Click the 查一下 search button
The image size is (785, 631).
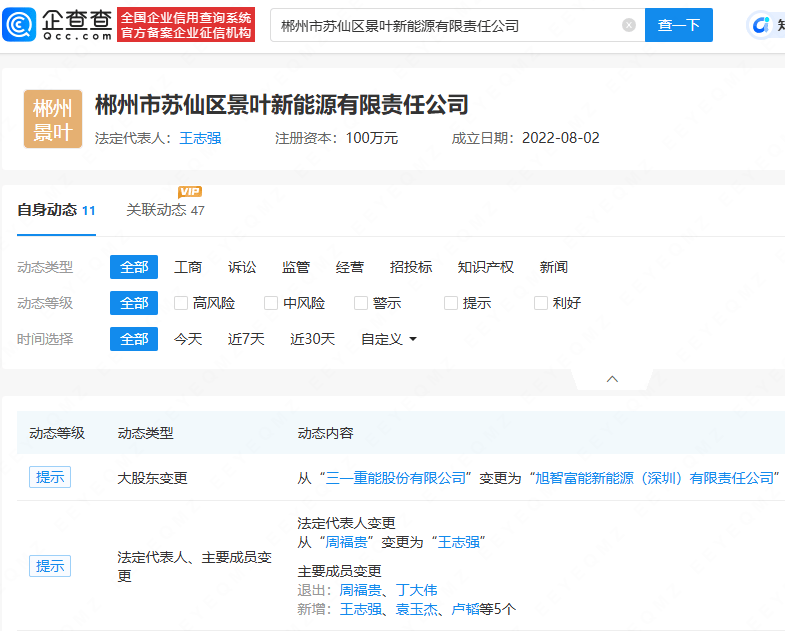[678, 25]
